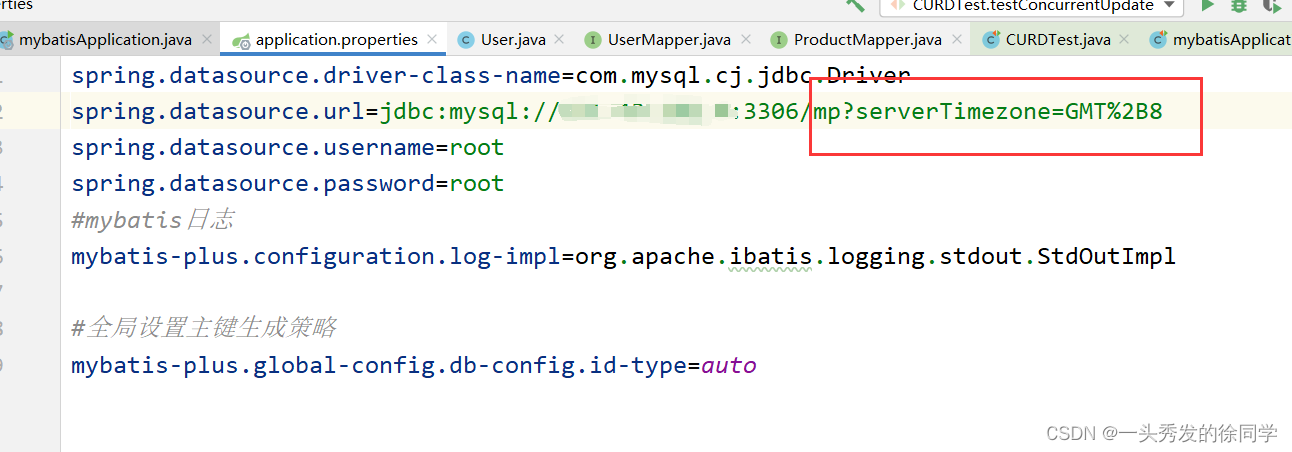The image size is (1292, 452).
Task: Click the '#mybatis日志' comment line
Action: [152, 220]
